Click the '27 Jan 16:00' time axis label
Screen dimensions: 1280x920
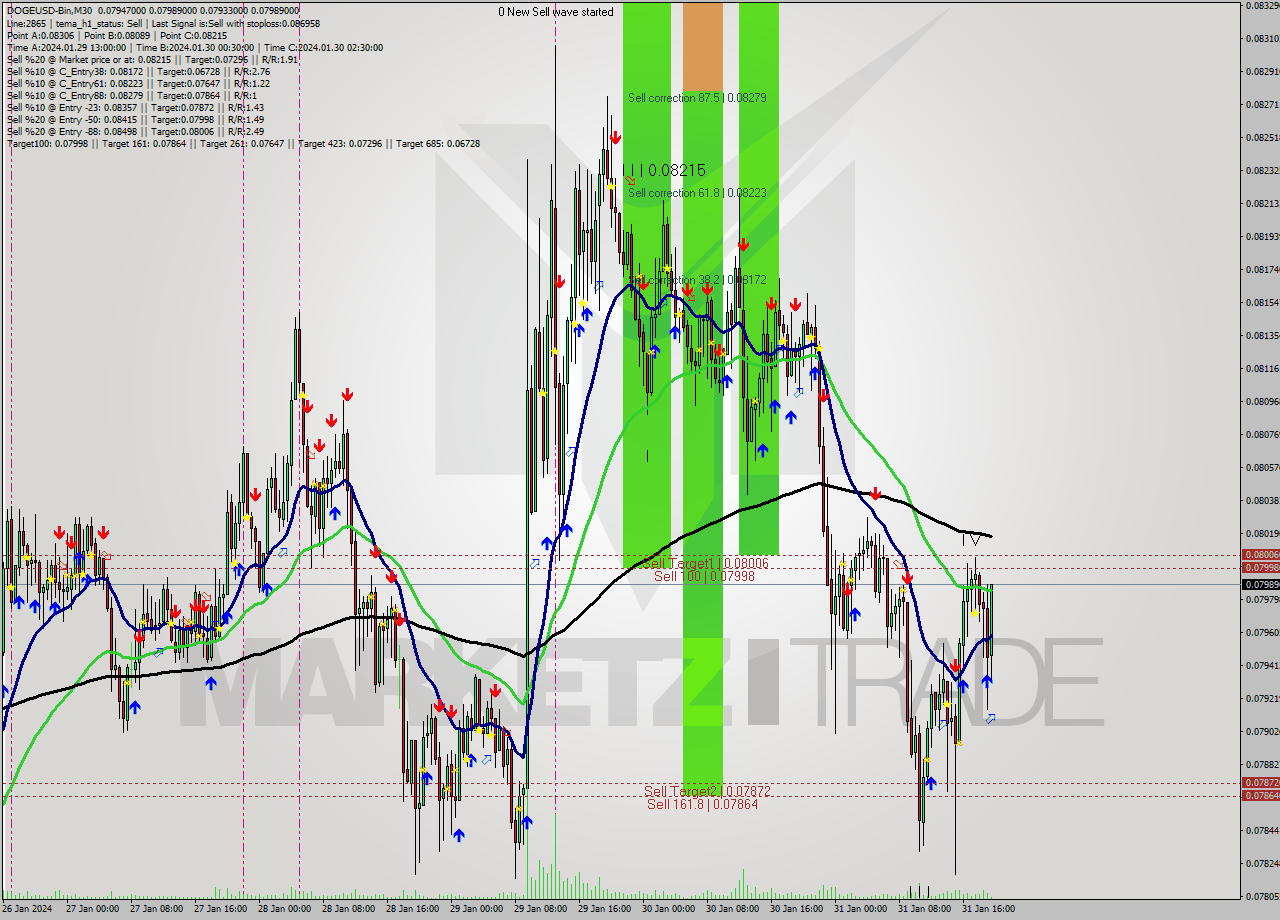tap(220, 909)
